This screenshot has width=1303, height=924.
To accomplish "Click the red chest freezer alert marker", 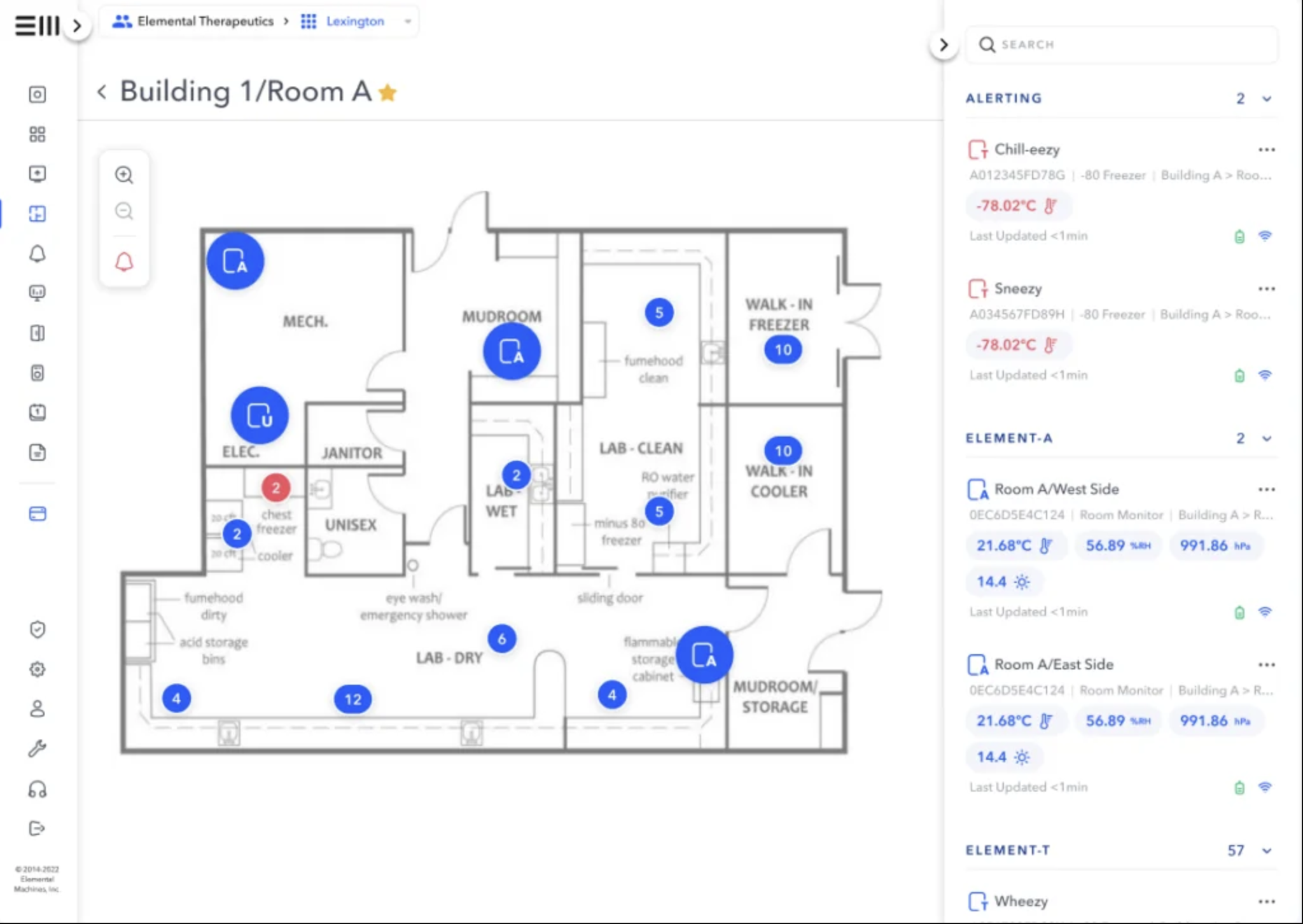I will pos(275,488).
